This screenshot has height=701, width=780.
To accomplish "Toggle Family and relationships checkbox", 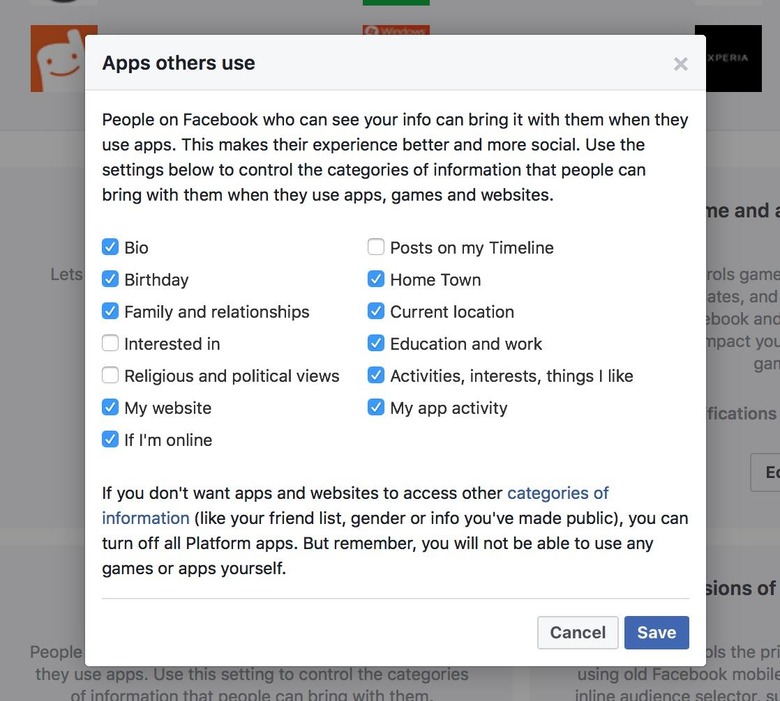I will pyautogui.click(x=110, y=312).
